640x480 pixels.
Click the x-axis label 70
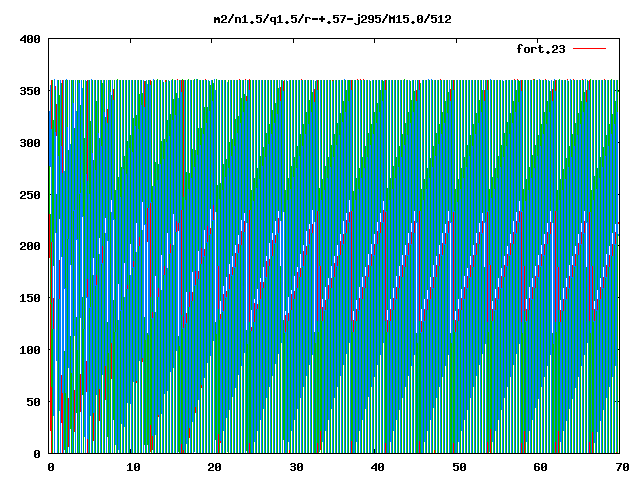click(x=622, y=467)
